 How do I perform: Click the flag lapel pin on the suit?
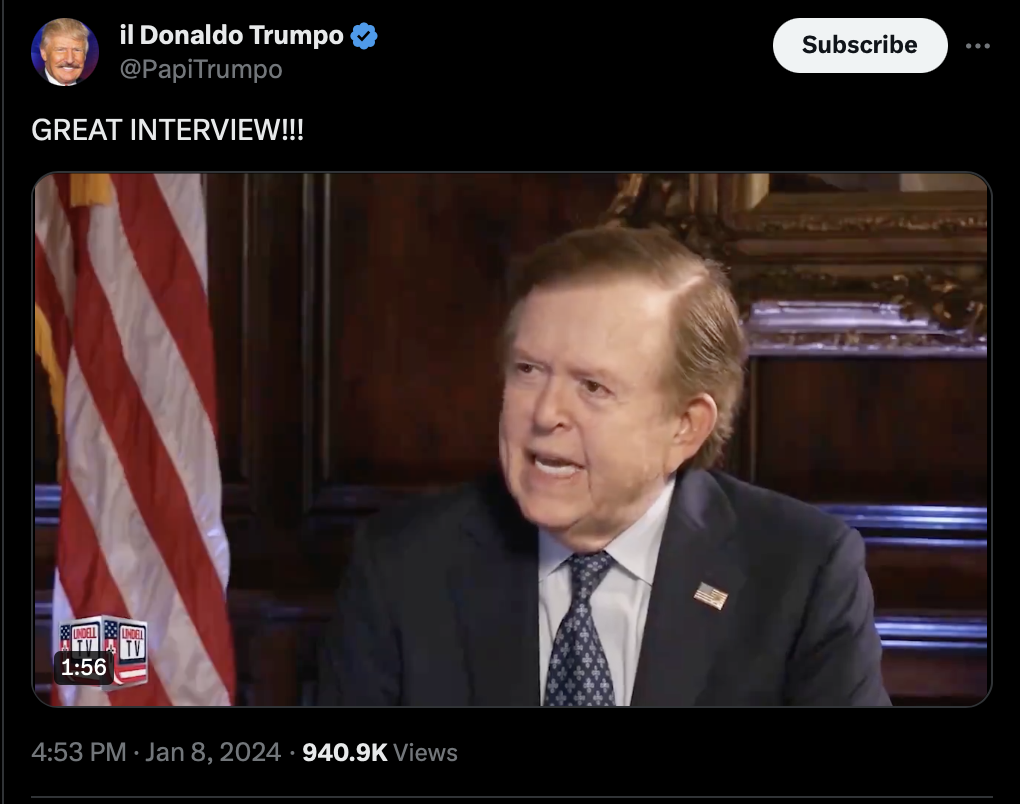tap(710, 595)
